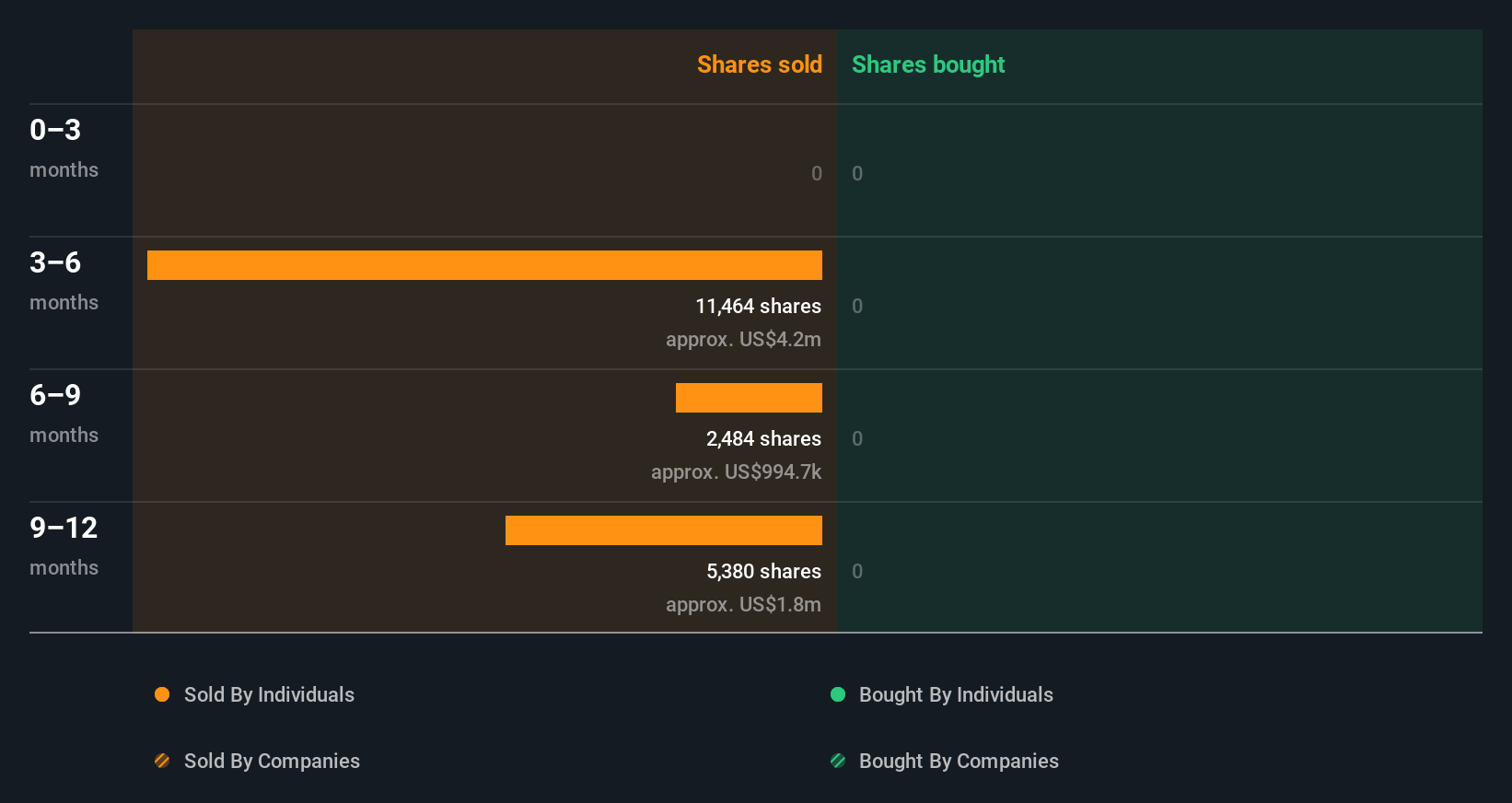Click the 6–9 months orange sold bar

pyautogui.click(x=749, y=398)
